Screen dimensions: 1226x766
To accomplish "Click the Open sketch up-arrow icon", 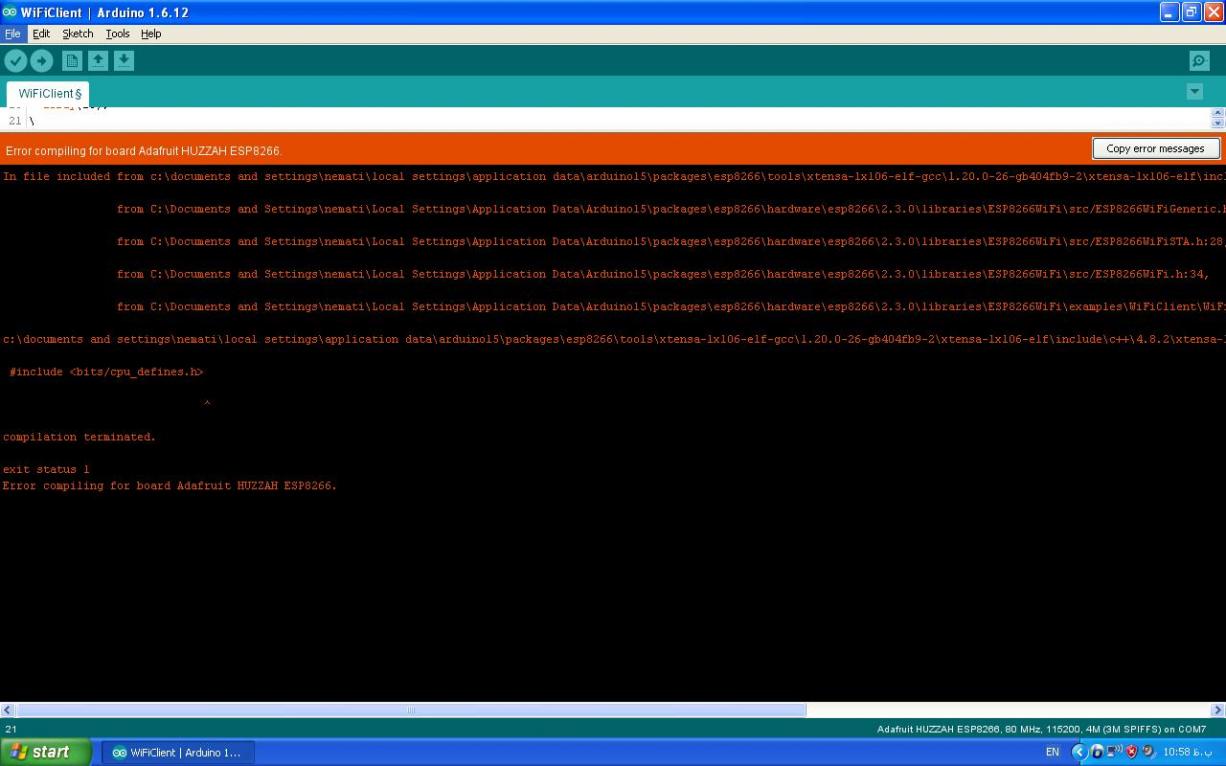I will pyautogui.click(x=98, y=61).
